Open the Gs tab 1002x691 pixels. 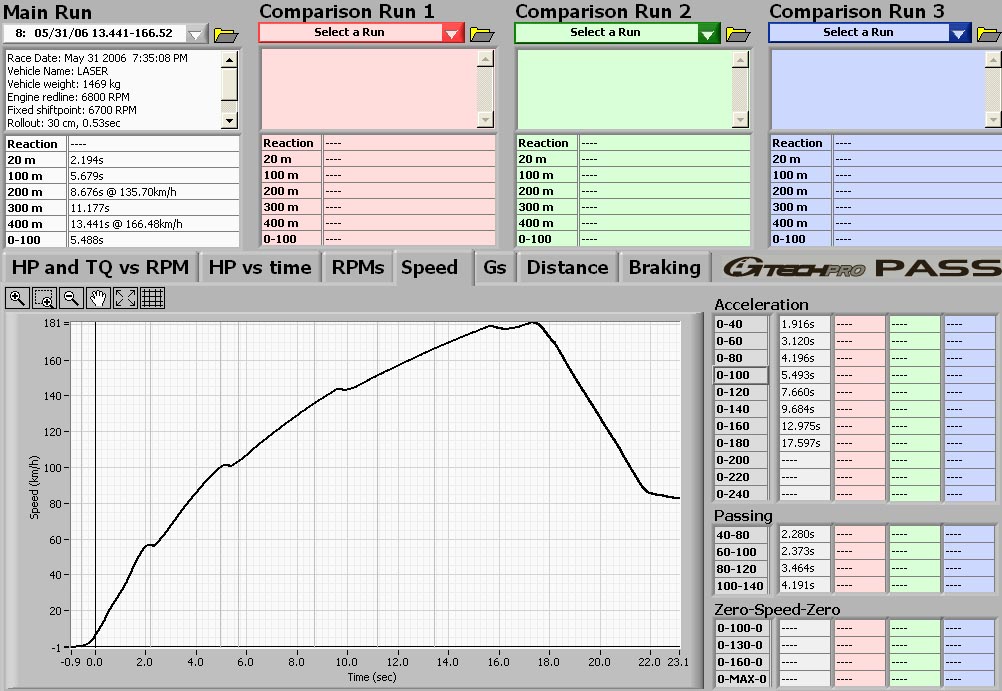point(494,268)
